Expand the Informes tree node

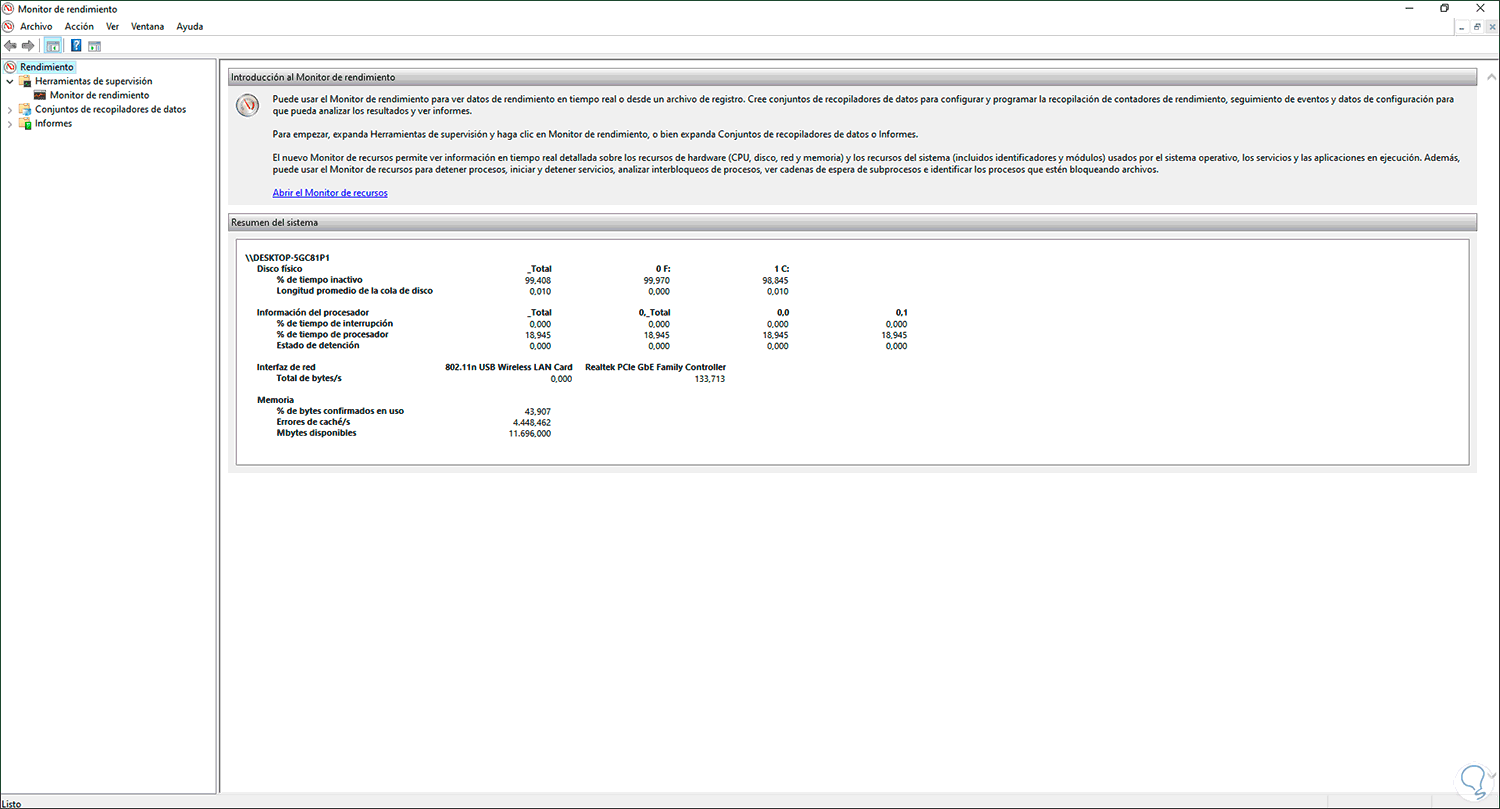(10, 123)
